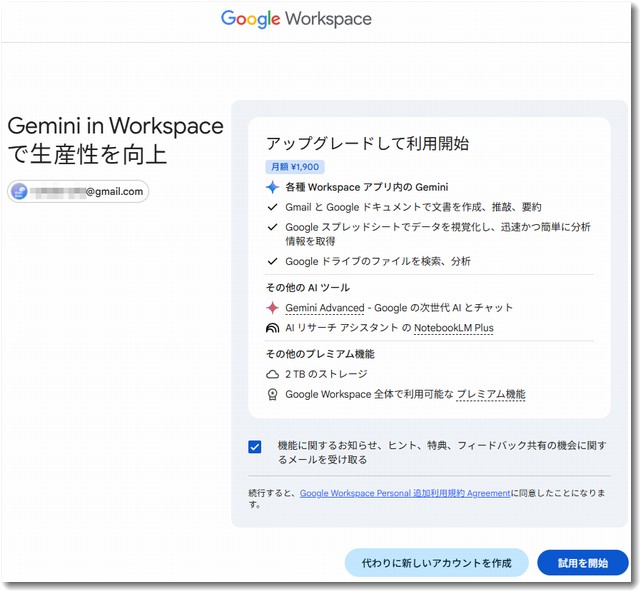640x591 pixels.
Task: Click the 月額 ¥1,900 price badge
Action: tap(293, 166)
